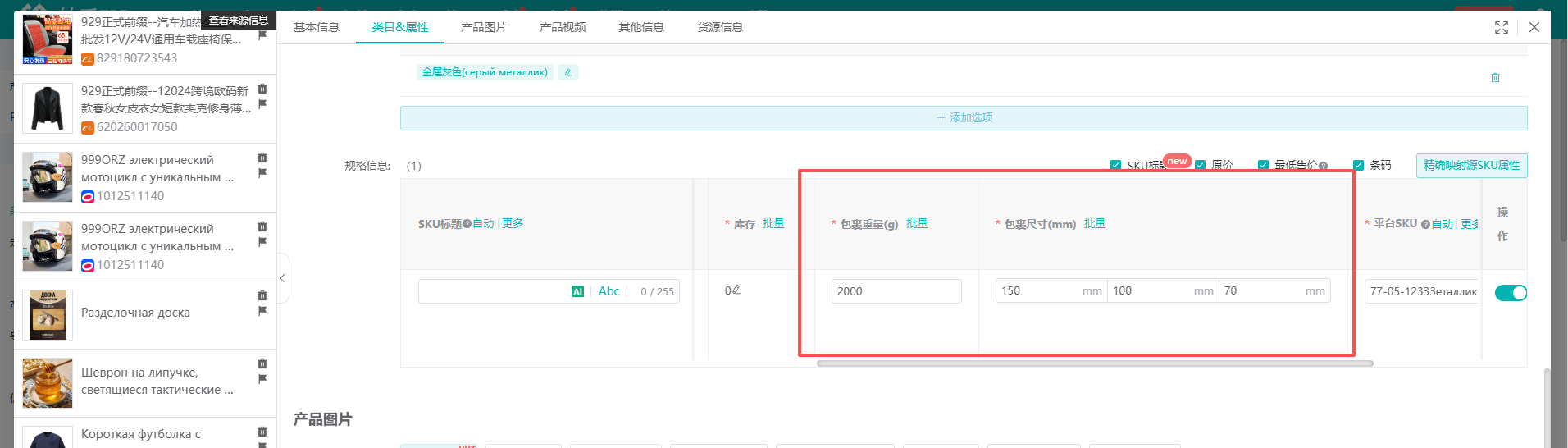Click fullscreen expand icon in dialog header
Screen dimensions: 1568x448
[x=1502, y=27]
